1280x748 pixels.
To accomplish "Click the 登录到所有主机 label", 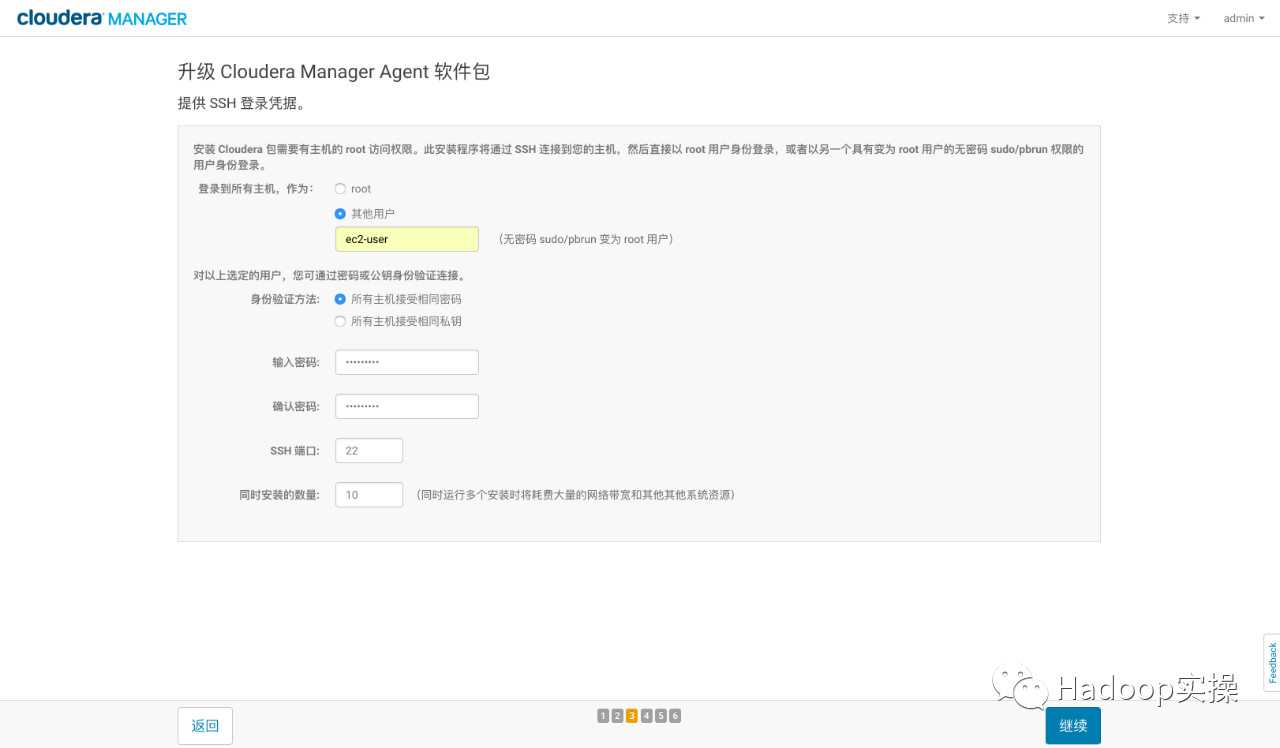I will coord(256,189).
